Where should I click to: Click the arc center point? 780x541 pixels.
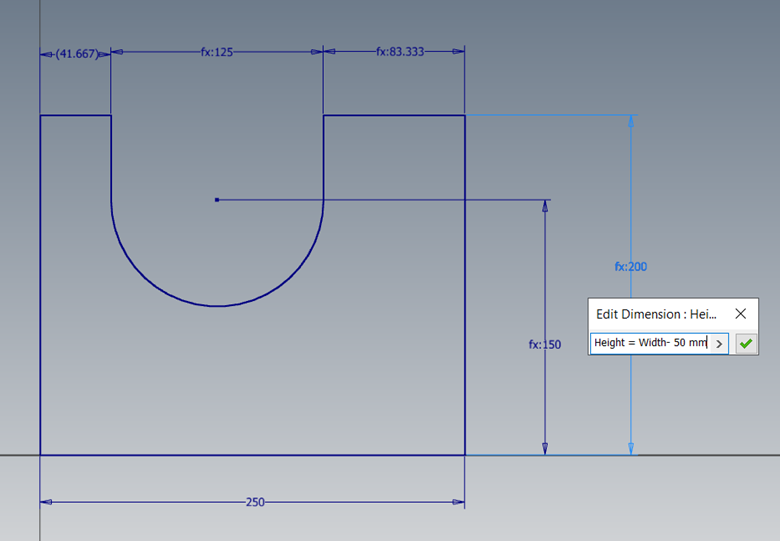(217, 200)
